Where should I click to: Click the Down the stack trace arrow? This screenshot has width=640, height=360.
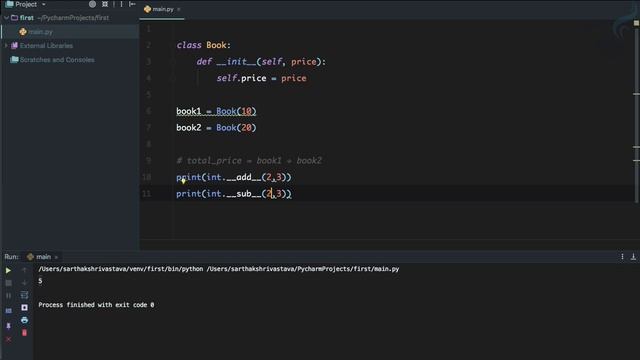[x=24, y=282]
